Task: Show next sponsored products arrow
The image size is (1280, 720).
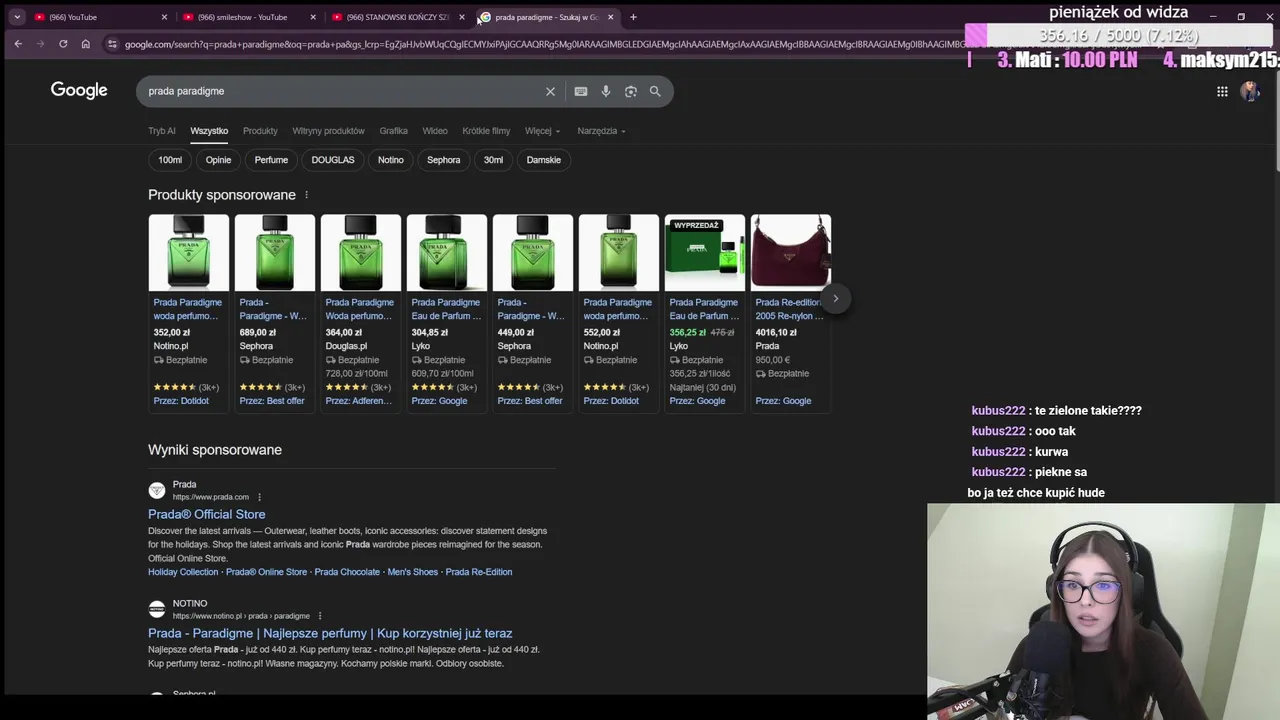Action: pyautogui.click(x=836, y=298)
